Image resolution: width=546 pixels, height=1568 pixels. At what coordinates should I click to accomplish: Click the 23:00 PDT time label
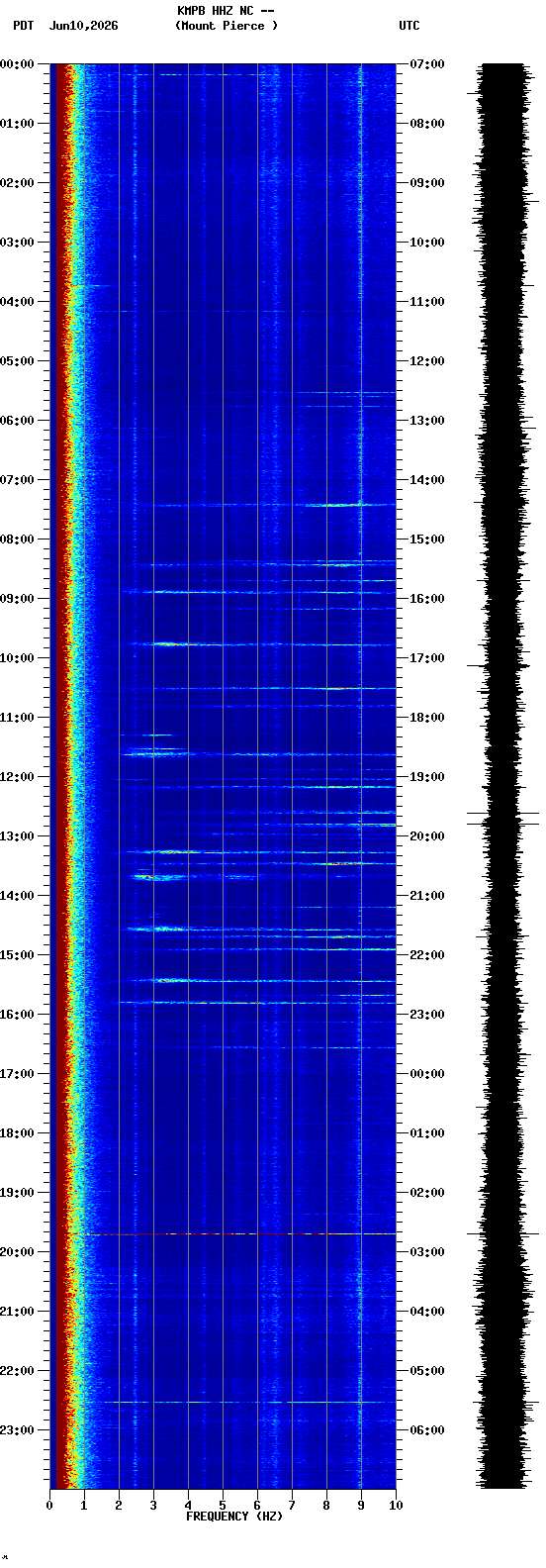pyautogui.click(x=17, y=1430)
